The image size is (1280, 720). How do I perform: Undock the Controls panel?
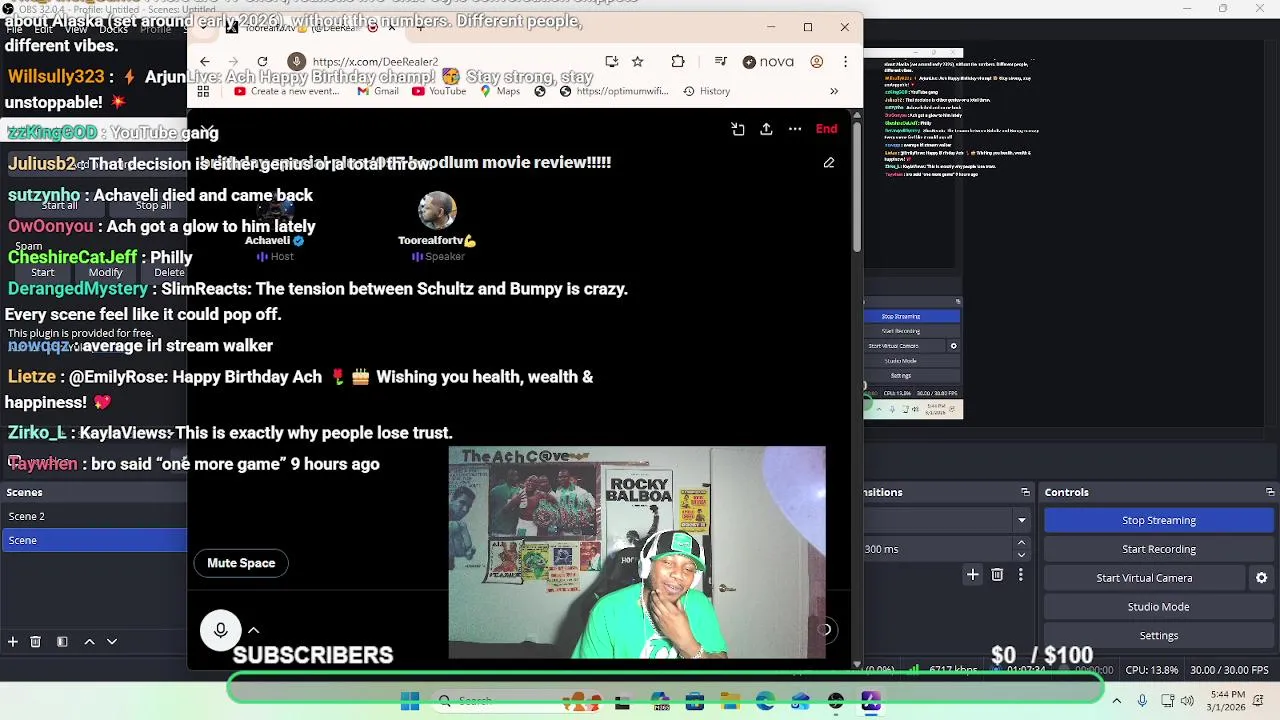[1270, 492]
